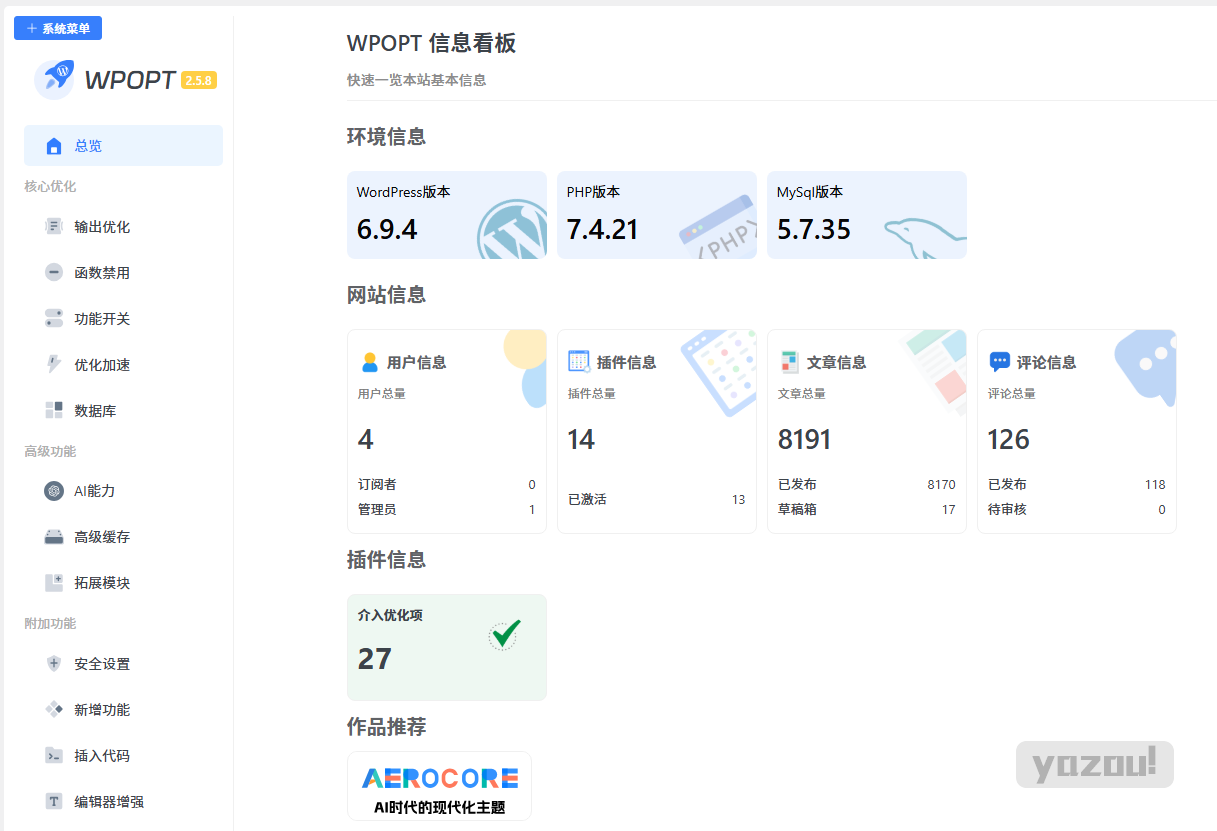This screenshot has height=831, width=1217.
Task: Click the 文章信息 document icon
Action: 789,362
